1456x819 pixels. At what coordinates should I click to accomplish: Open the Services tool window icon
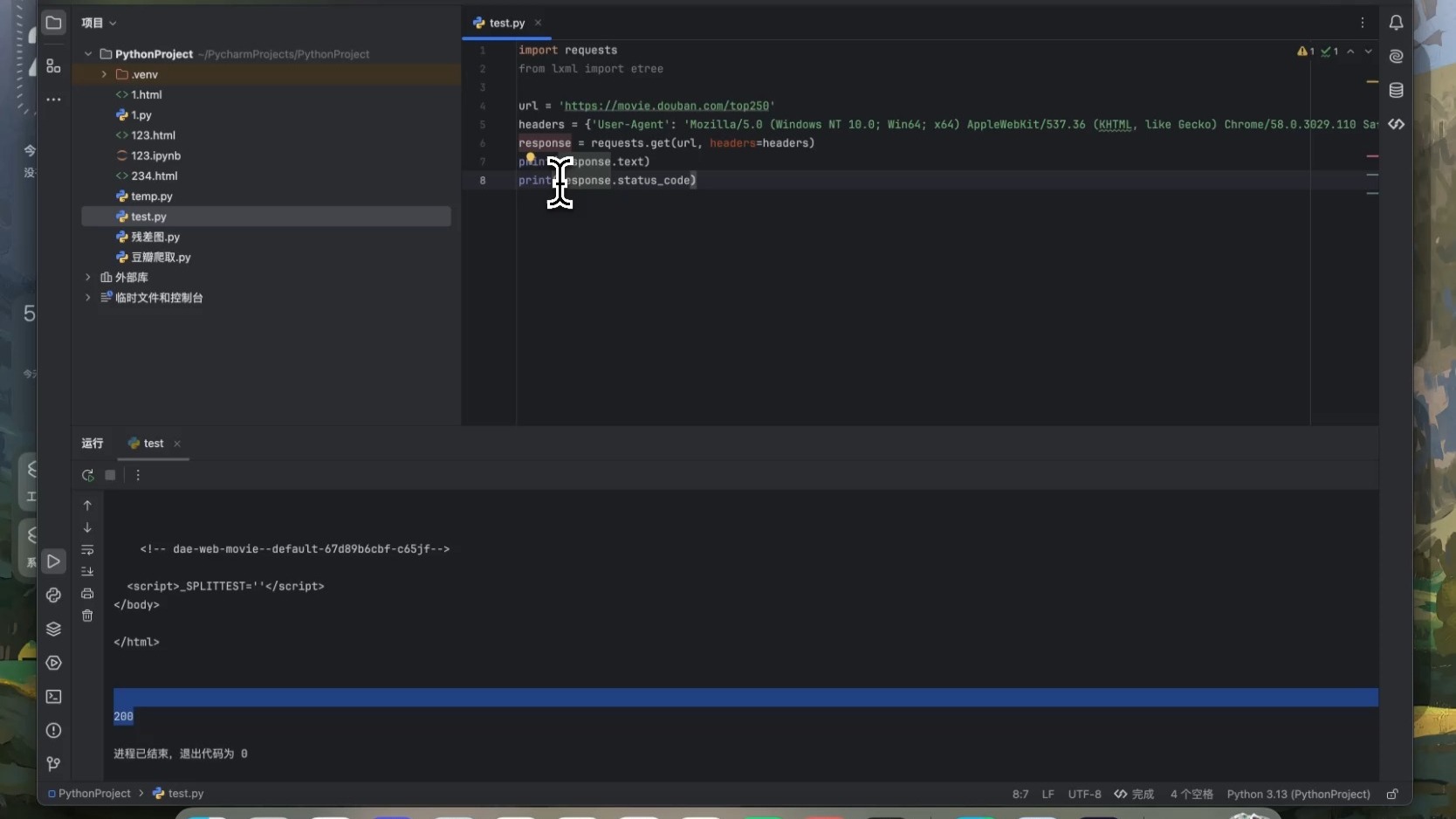pos(53,663)
